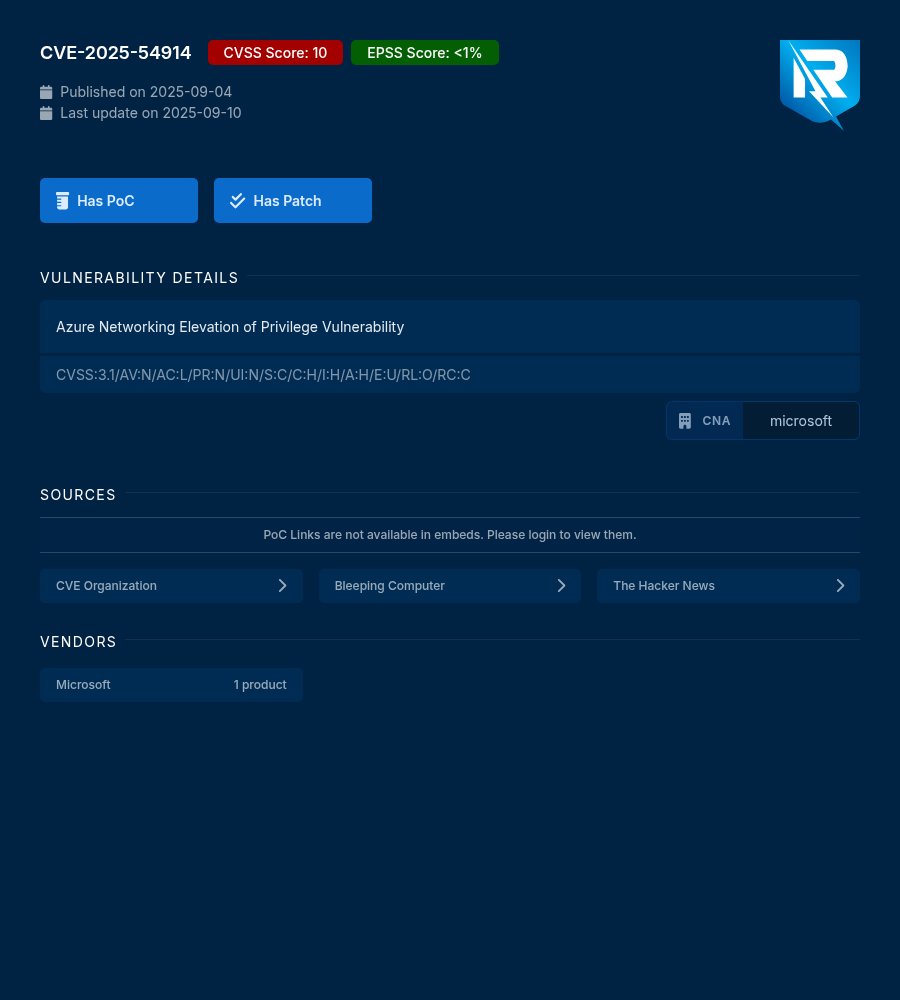
Task: Click the Published on 2025-09-04 text
Action: 145,92
